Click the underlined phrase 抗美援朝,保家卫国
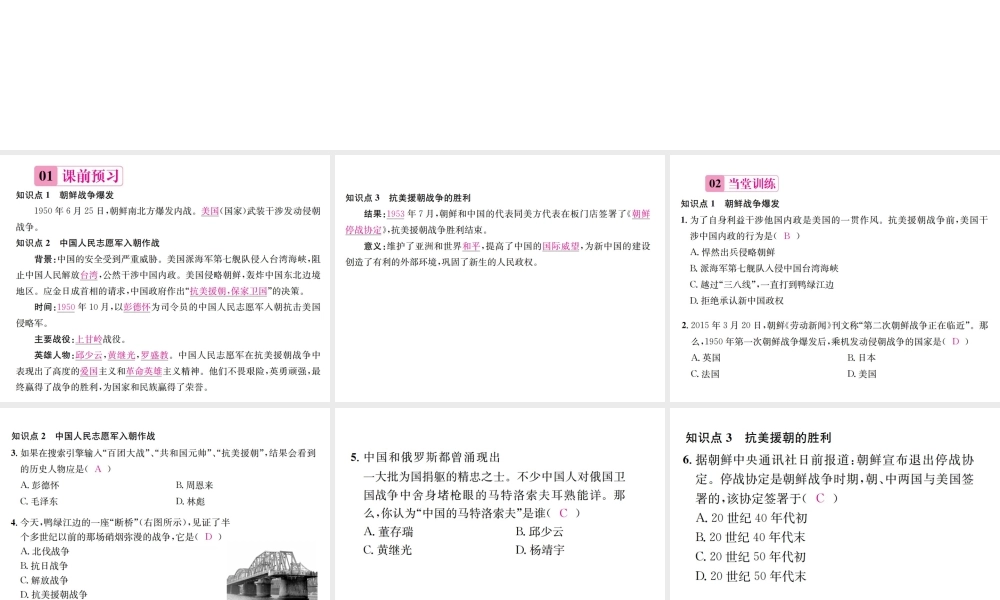 228,291
